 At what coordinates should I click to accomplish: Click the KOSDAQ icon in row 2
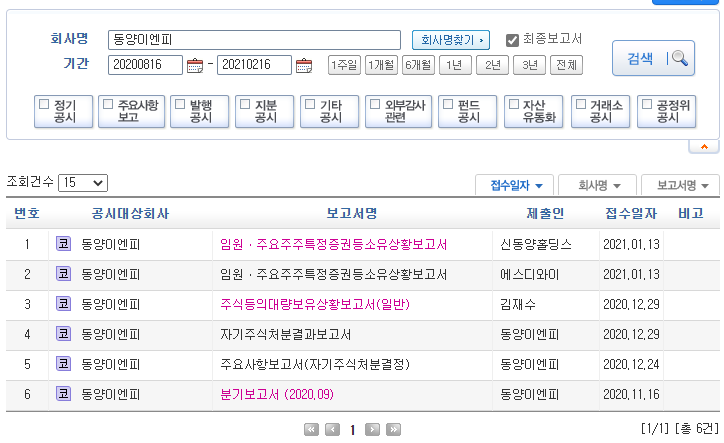pyautogui.click(x=63, y=274)
